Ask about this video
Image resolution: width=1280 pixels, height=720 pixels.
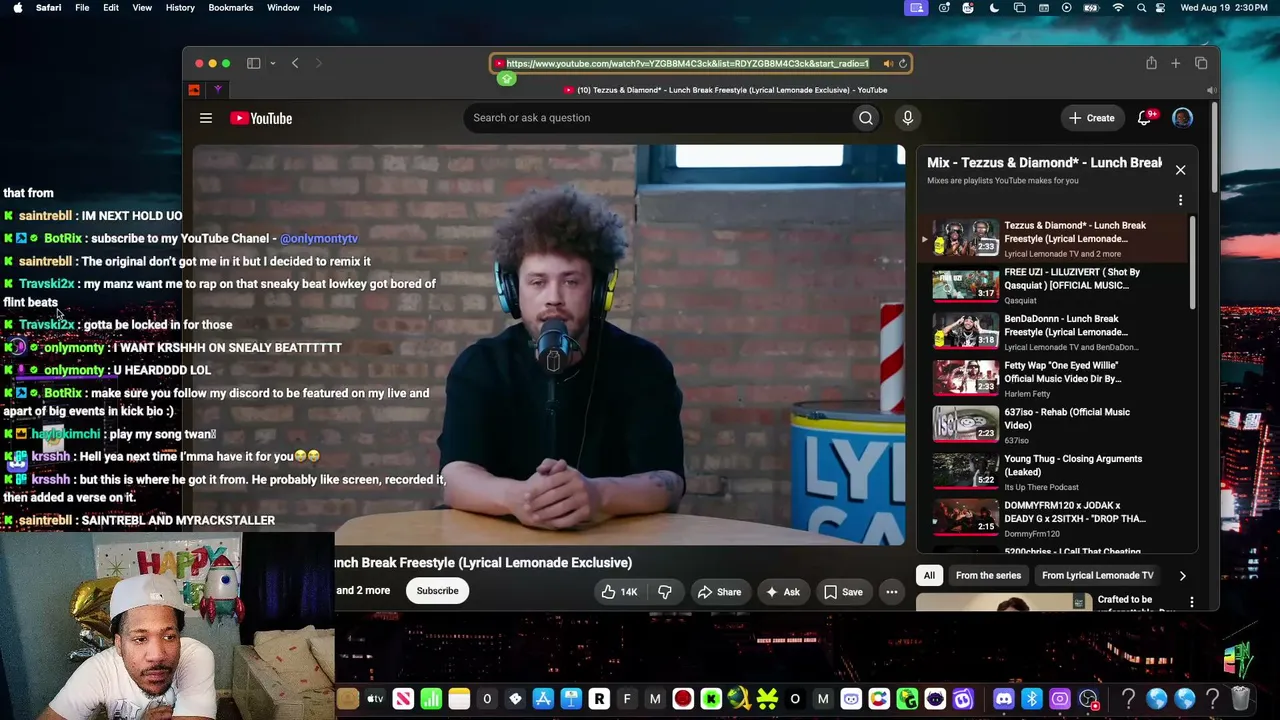pyautogui.click(x=782, y=592)
